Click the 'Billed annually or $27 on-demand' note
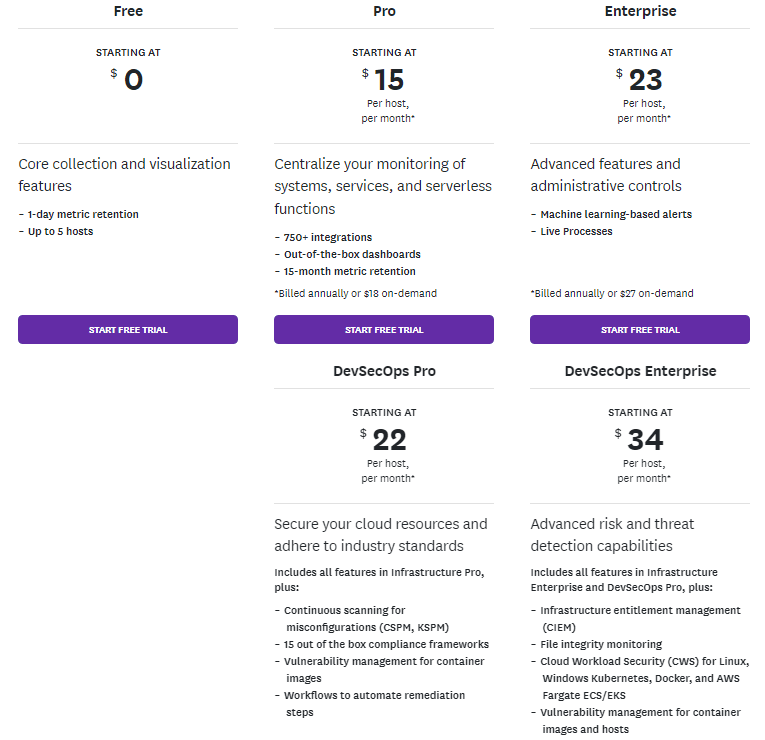This screenshot has height=740, width=765. (x=612, y=294)
